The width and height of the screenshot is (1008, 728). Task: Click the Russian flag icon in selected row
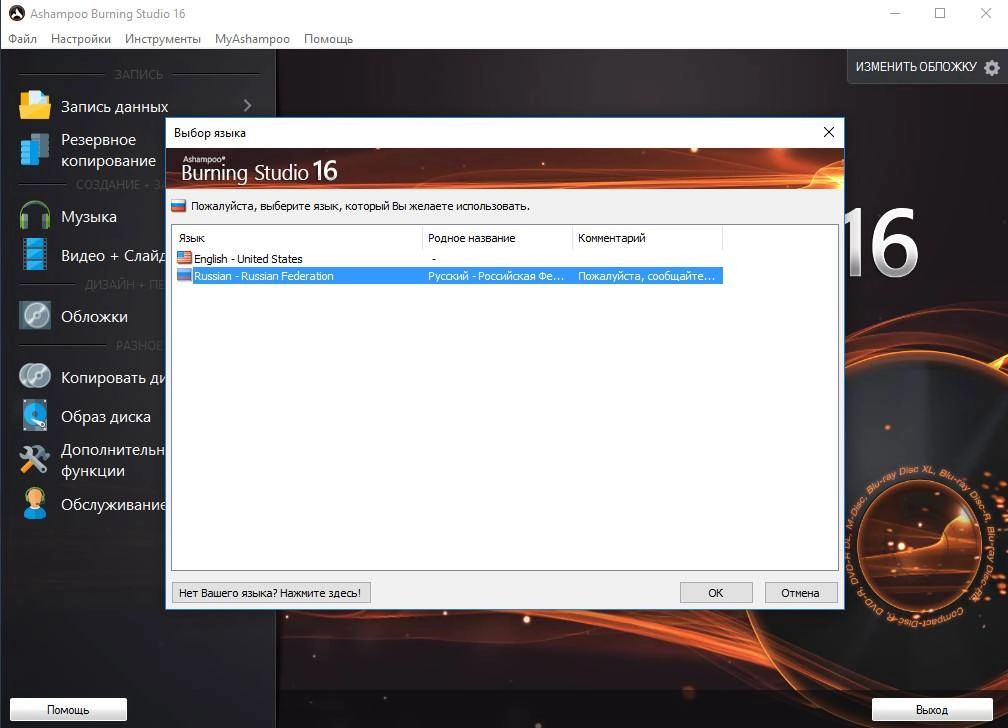pos(184,275)
